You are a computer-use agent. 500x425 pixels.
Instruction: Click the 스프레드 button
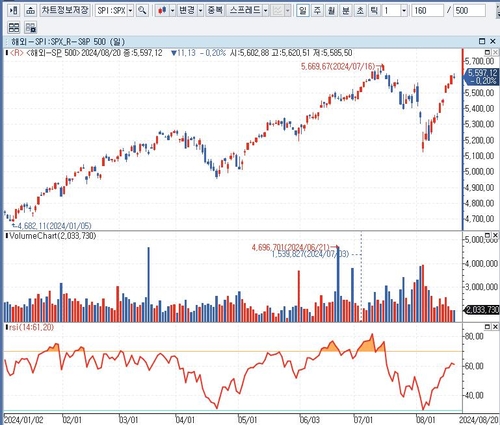[244, 10]
